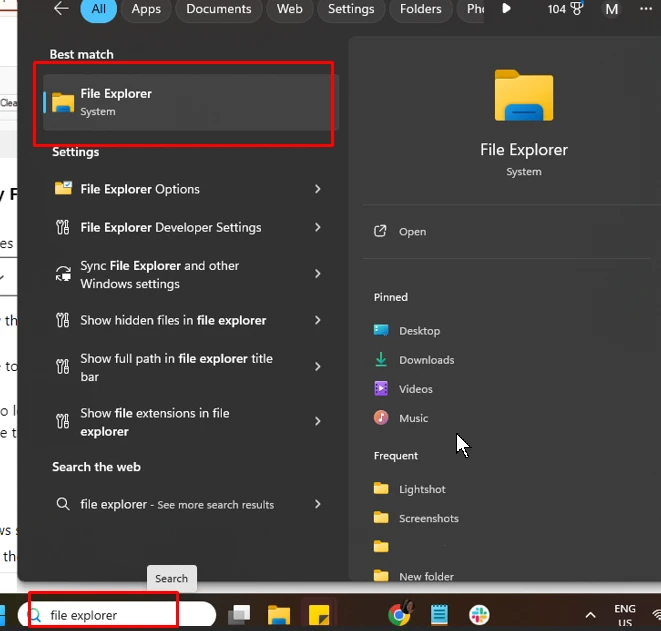This screenshot has width=661, height=631.
Task: Switch to the Documents filter tab
Action: pos(218,9)
